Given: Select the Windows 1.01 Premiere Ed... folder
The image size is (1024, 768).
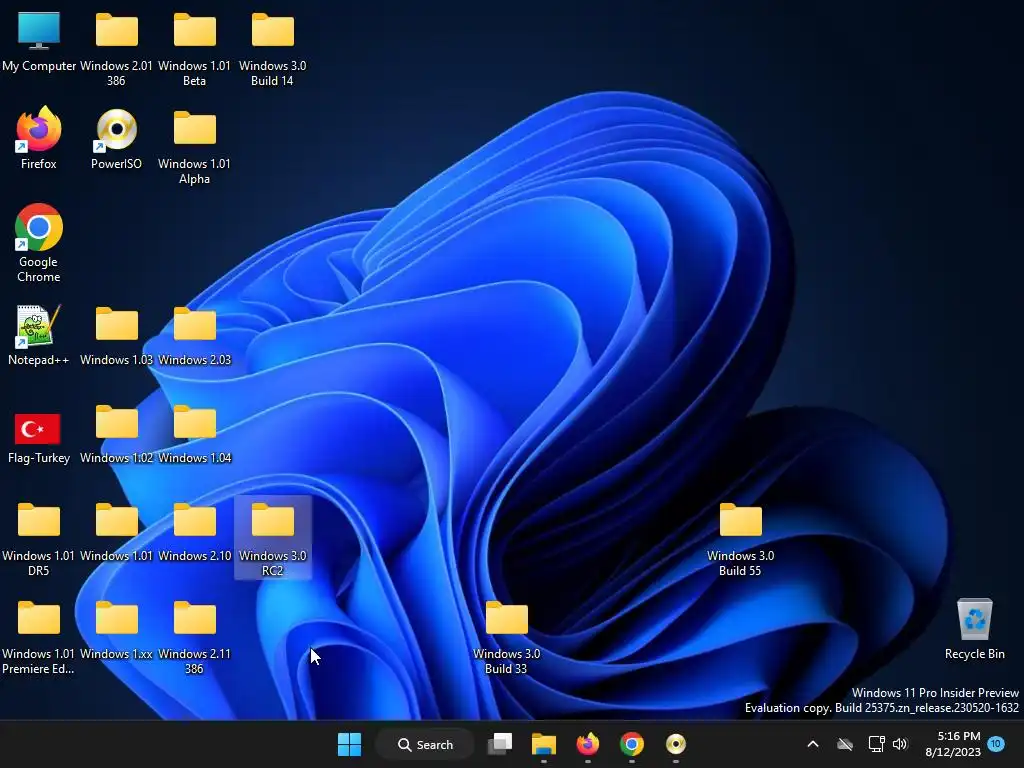Looking at the screenshot, I should coord(39,637).
